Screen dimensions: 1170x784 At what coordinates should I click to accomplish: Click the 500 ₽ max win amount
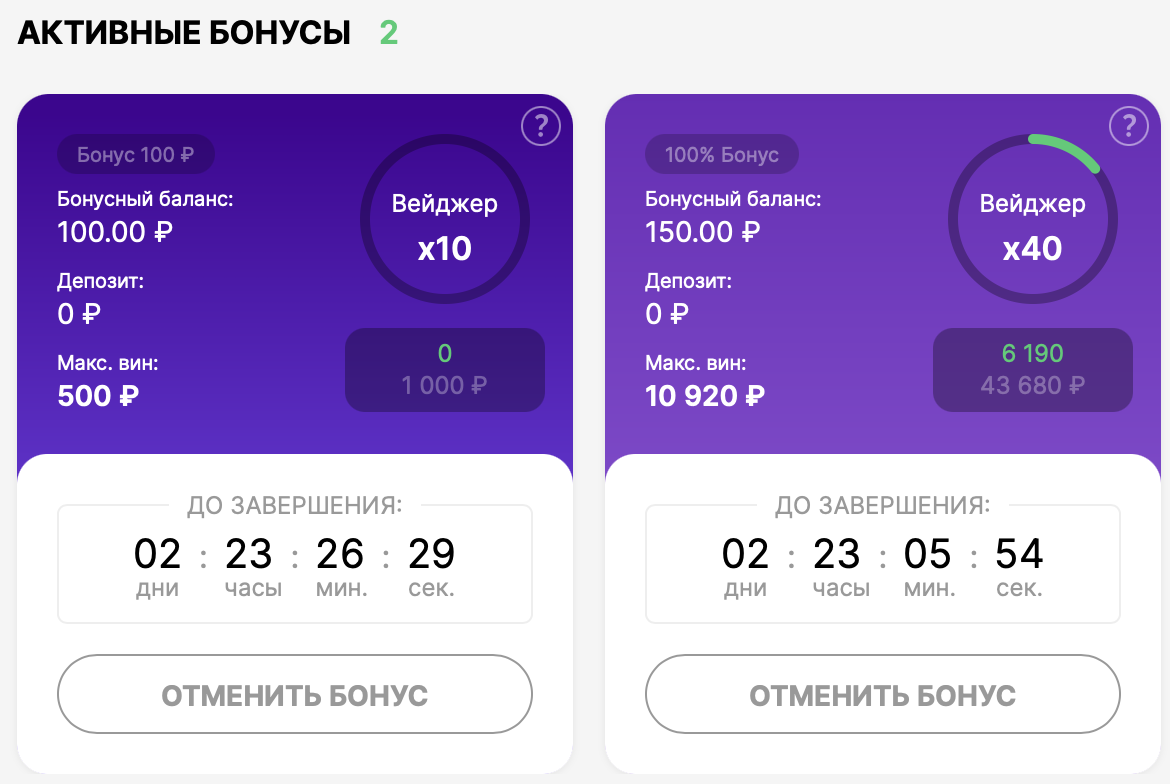(98, 396)
